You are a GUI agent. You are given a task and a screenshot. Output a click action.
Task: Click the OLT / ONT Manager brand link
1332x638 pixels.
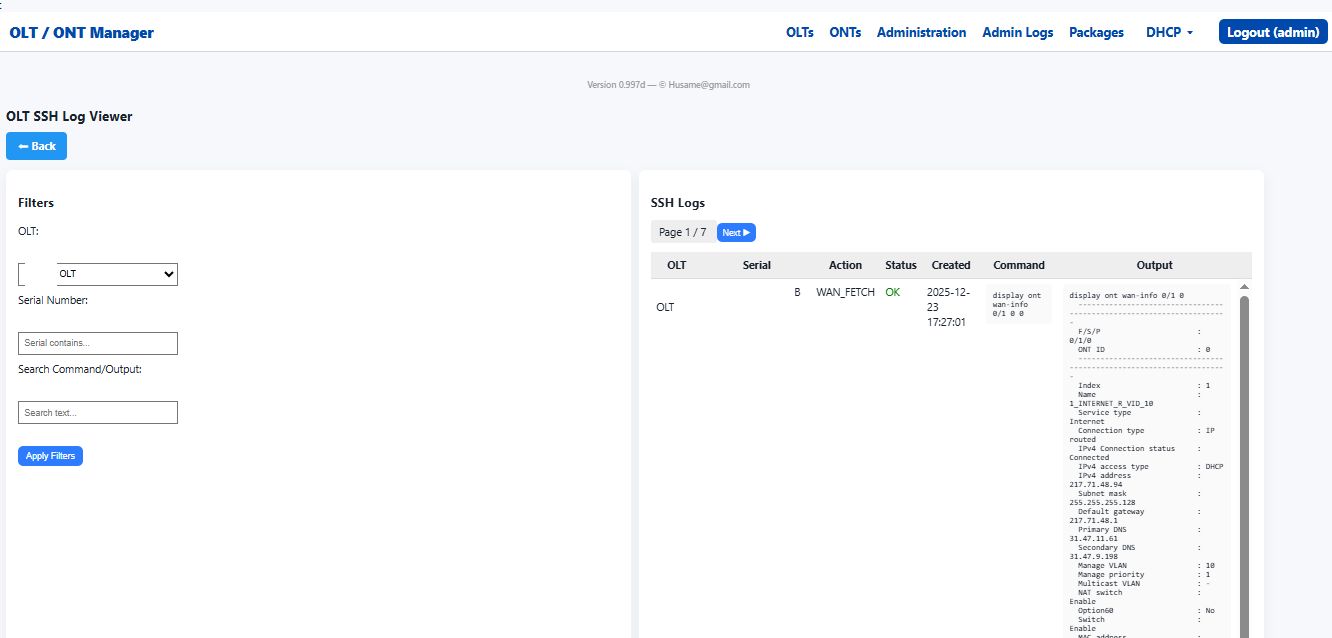82,33
